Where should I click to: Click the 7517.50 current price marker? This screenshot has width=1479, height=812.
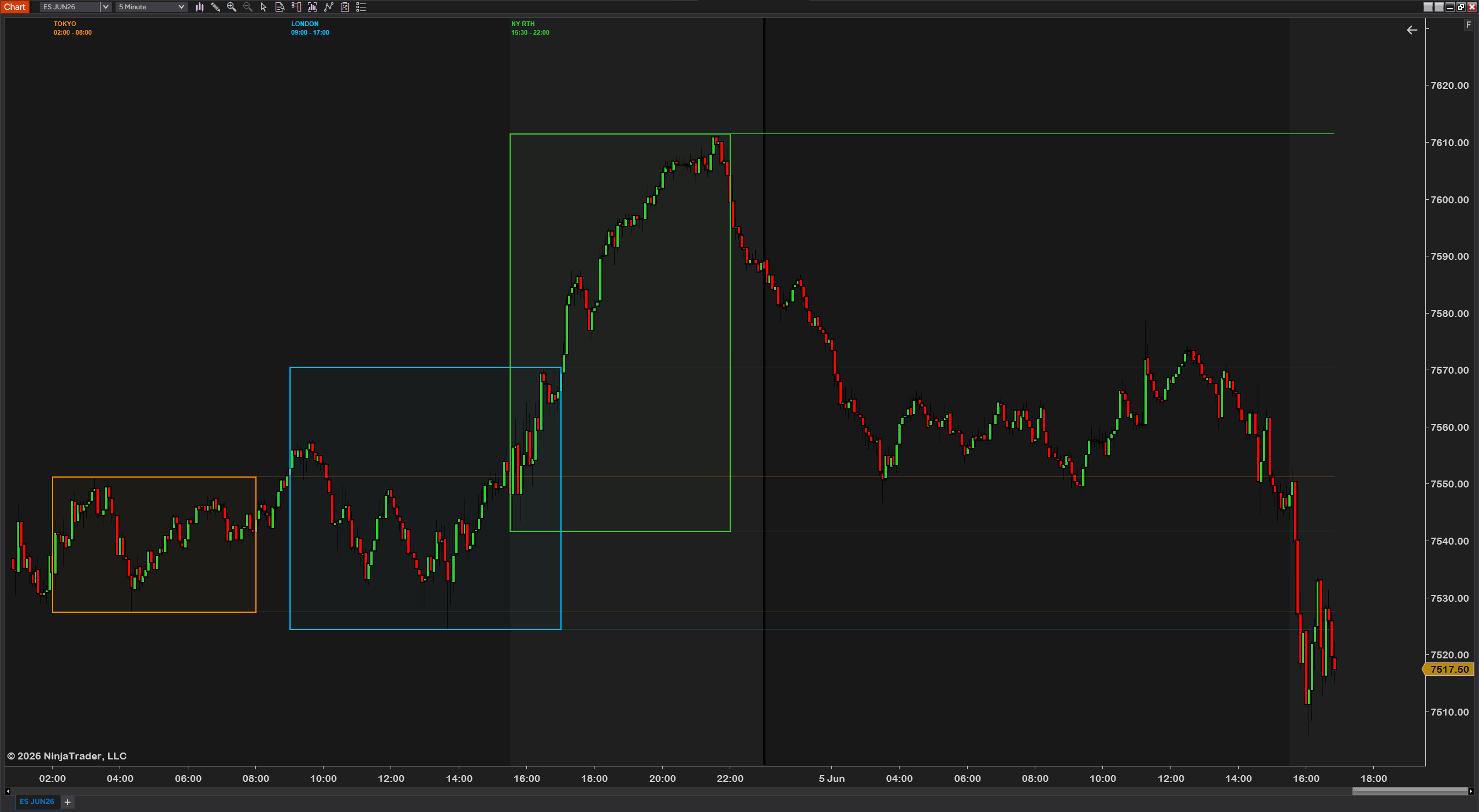pos(1449,669)
